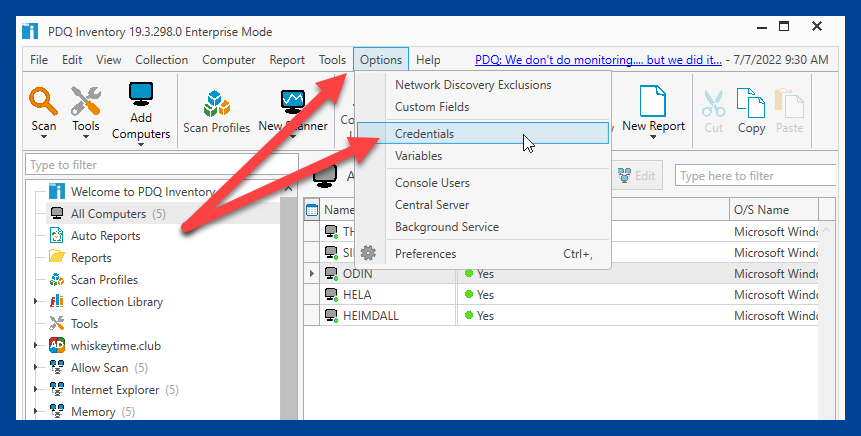The image size is (861, 436).
Task: Open the Edit menu
Action: click(72, 60)
